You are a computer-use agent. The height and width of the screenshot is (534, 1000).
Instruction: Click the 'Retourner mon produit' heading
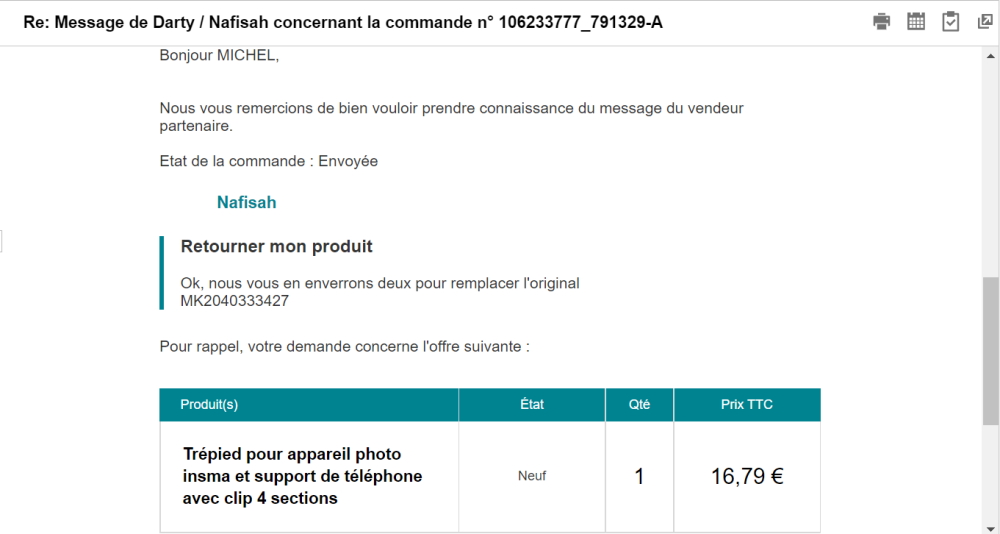click(276, 246)
